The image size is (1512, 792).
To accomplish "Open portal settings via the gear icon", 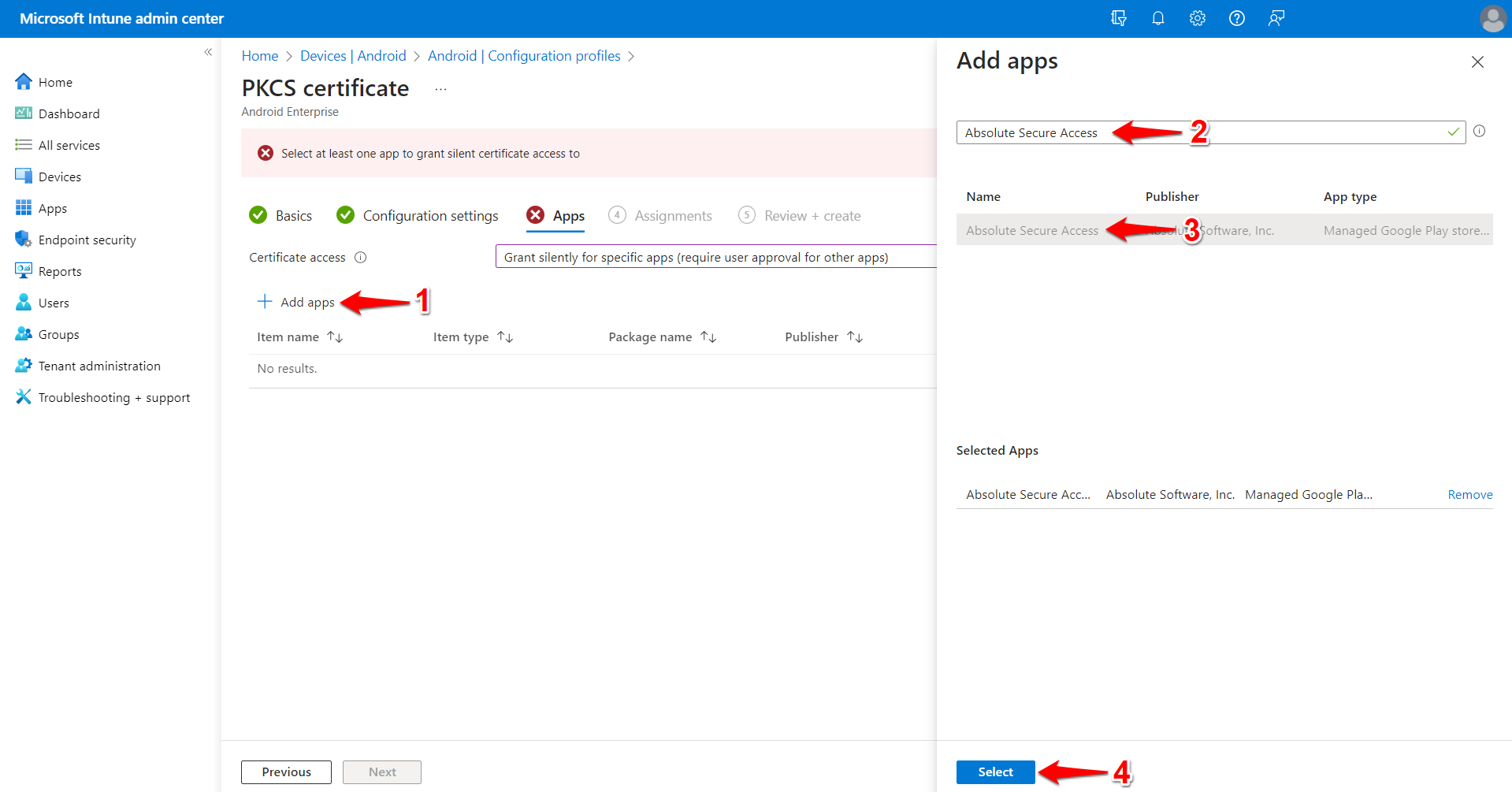I will (1197, 17).
